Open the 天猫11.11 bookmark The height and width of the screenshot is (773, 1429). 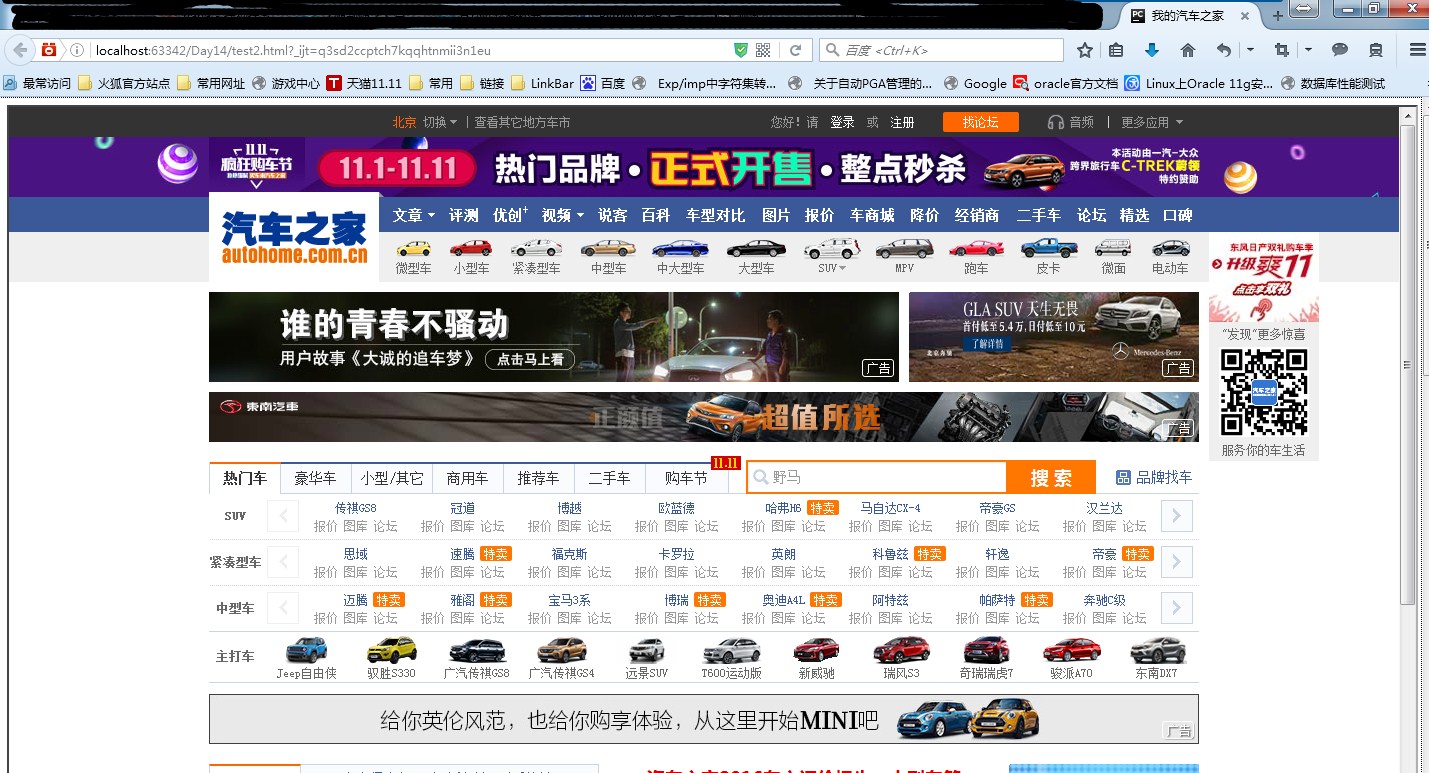(364, 83)
